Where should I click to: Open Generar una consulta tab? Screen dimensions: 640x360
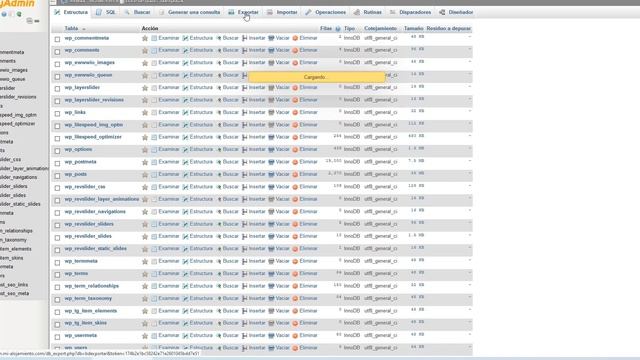tap(189, 12)
